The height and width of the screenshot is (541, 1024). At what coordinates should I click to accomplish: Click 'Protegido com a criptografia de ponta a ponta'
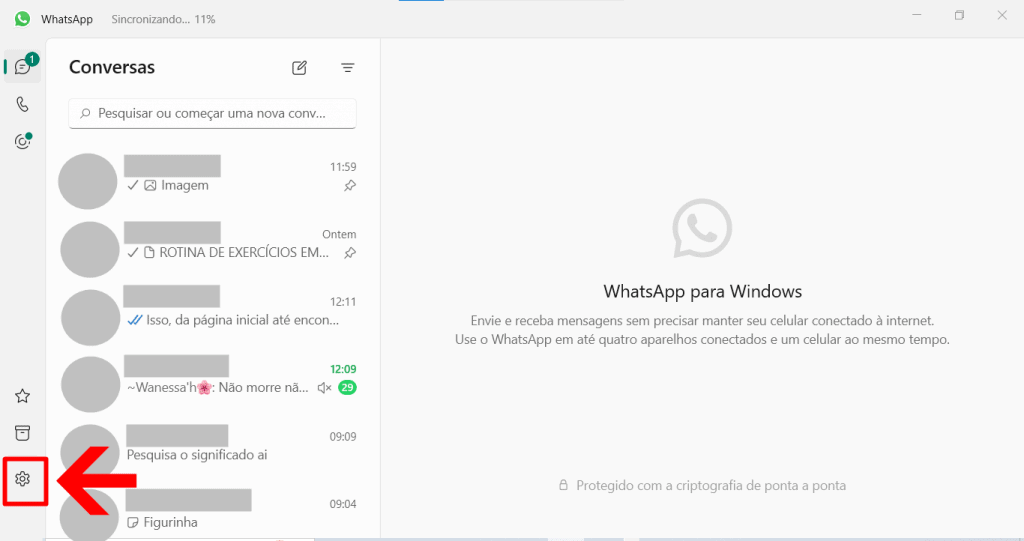(711, 485)
